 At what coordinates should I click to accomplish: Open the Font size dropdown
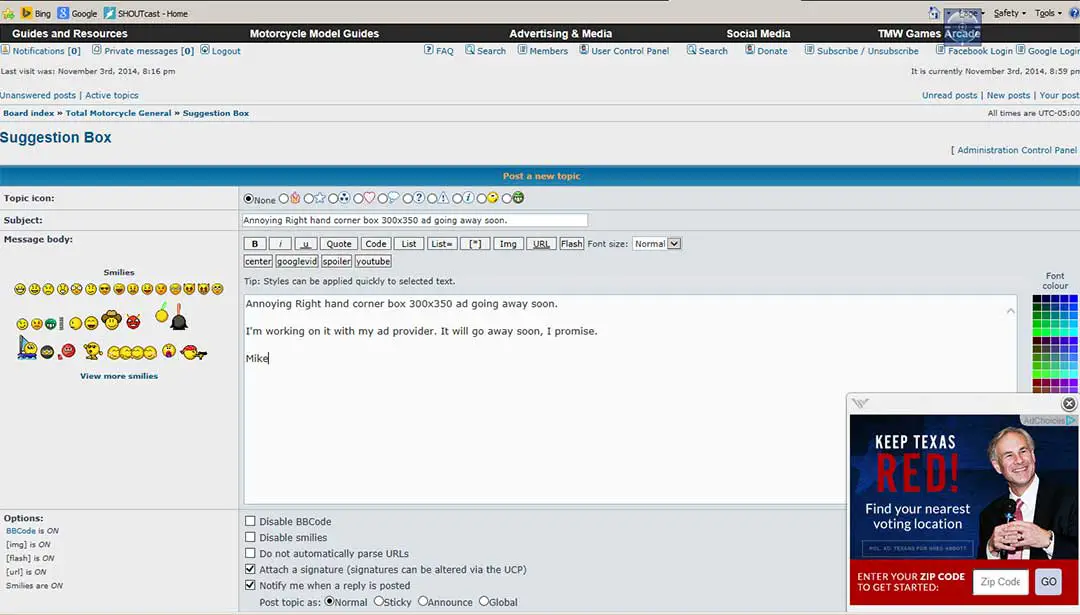[x=657, y=244]
